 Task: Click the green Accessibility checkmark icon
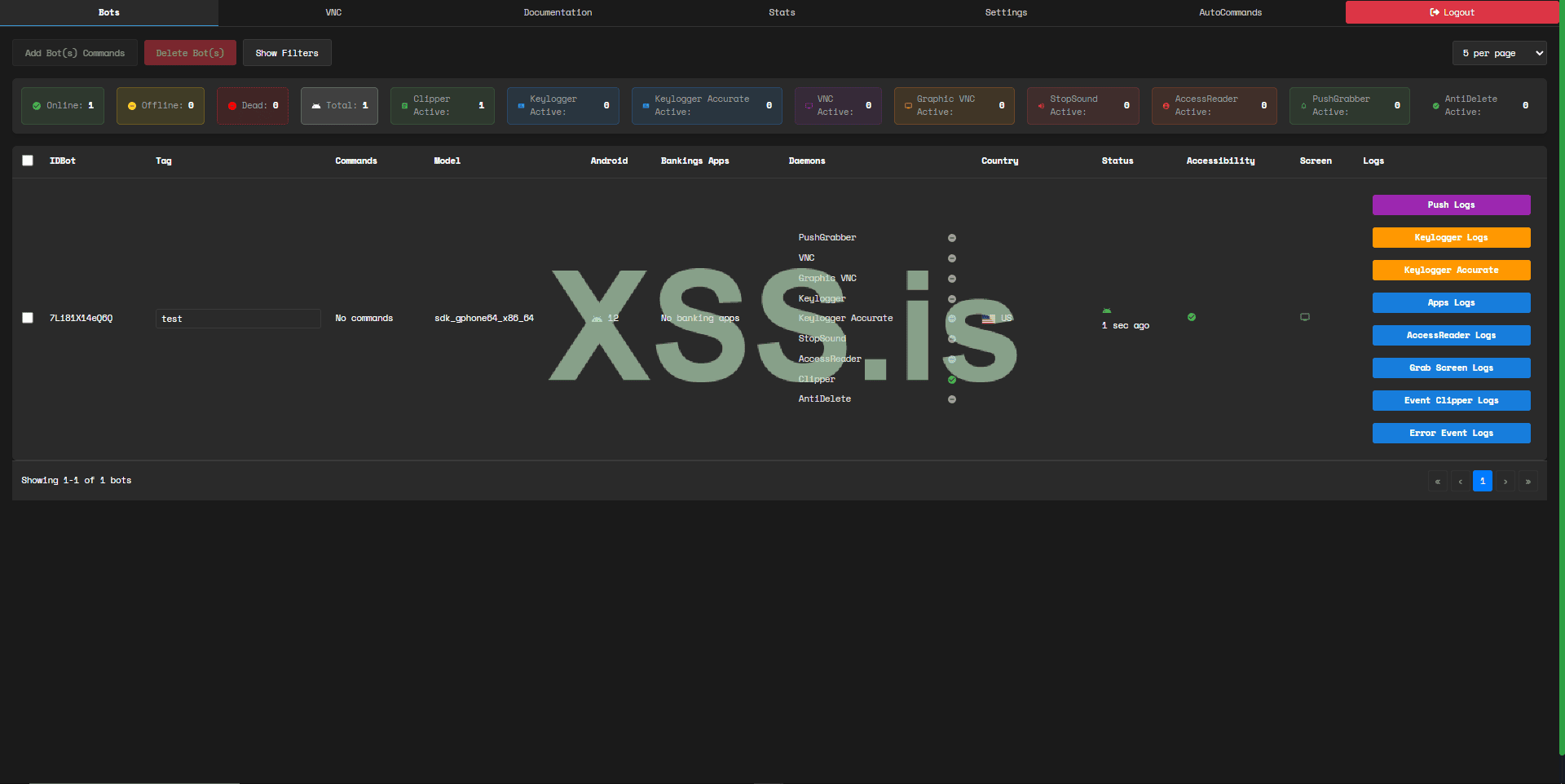click(1192, 317)
